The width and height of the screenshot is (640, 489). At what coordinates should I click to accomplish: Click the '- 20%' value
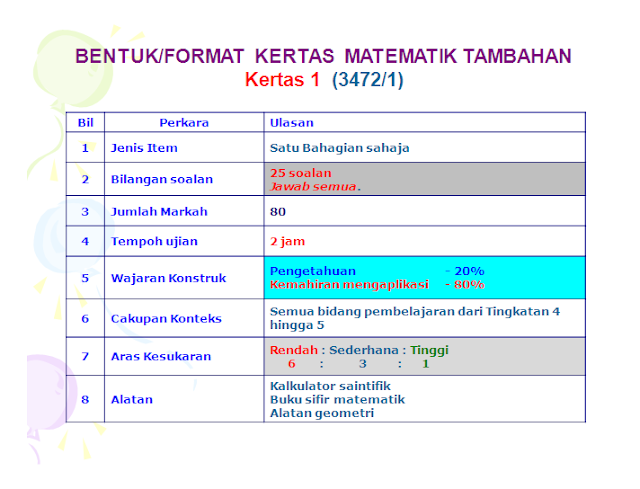pos(464,271)
